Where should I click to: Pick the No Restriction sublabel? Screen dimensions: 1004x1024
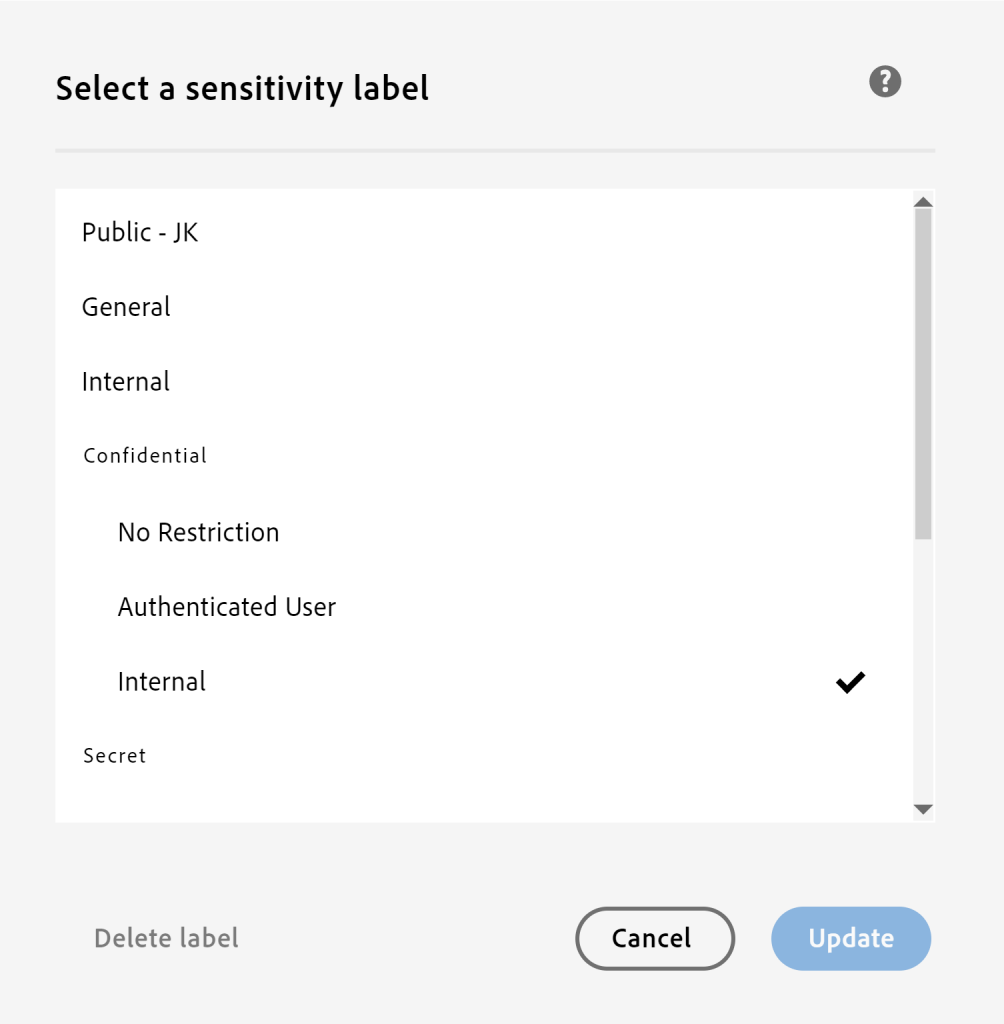(x=198, y=532)
